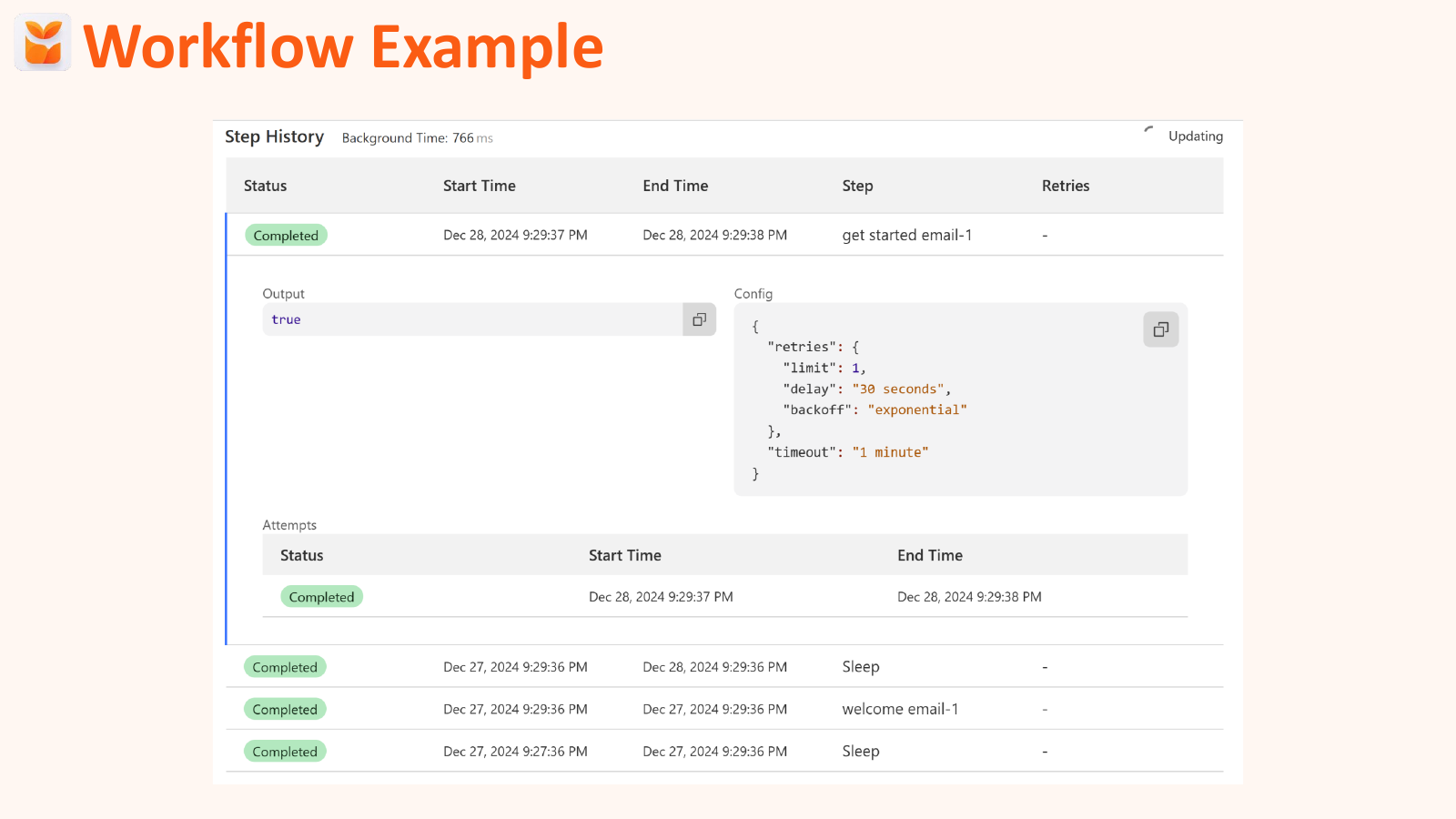Click the Completed badge in Attempts table
This screenshot has width=1456, height=819.
[x=321, y=597]
